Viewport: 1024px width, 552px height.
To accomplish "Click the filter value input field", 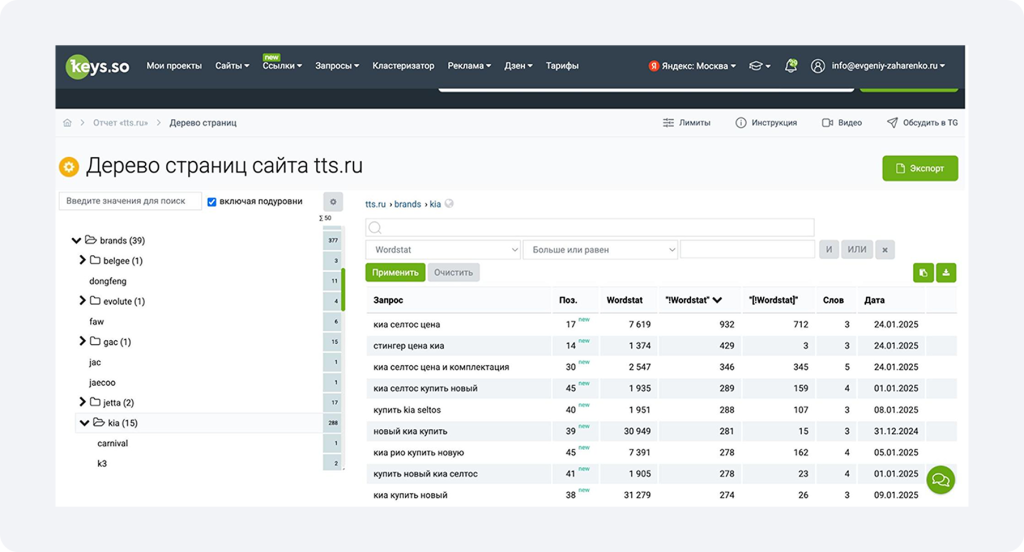I will [x=747, y=250].
